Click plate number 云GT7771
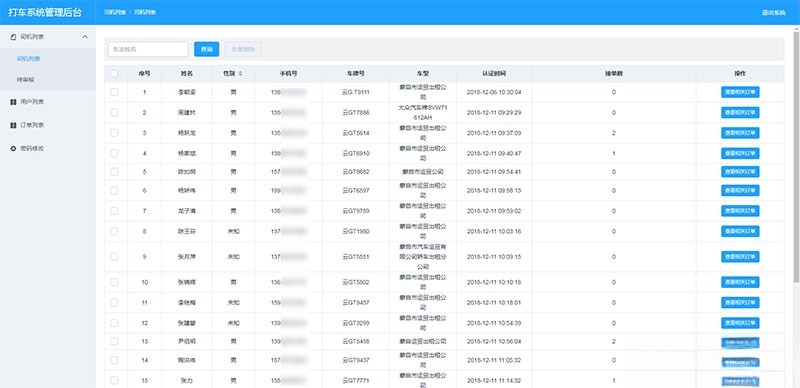 click(x=356, y=380)
